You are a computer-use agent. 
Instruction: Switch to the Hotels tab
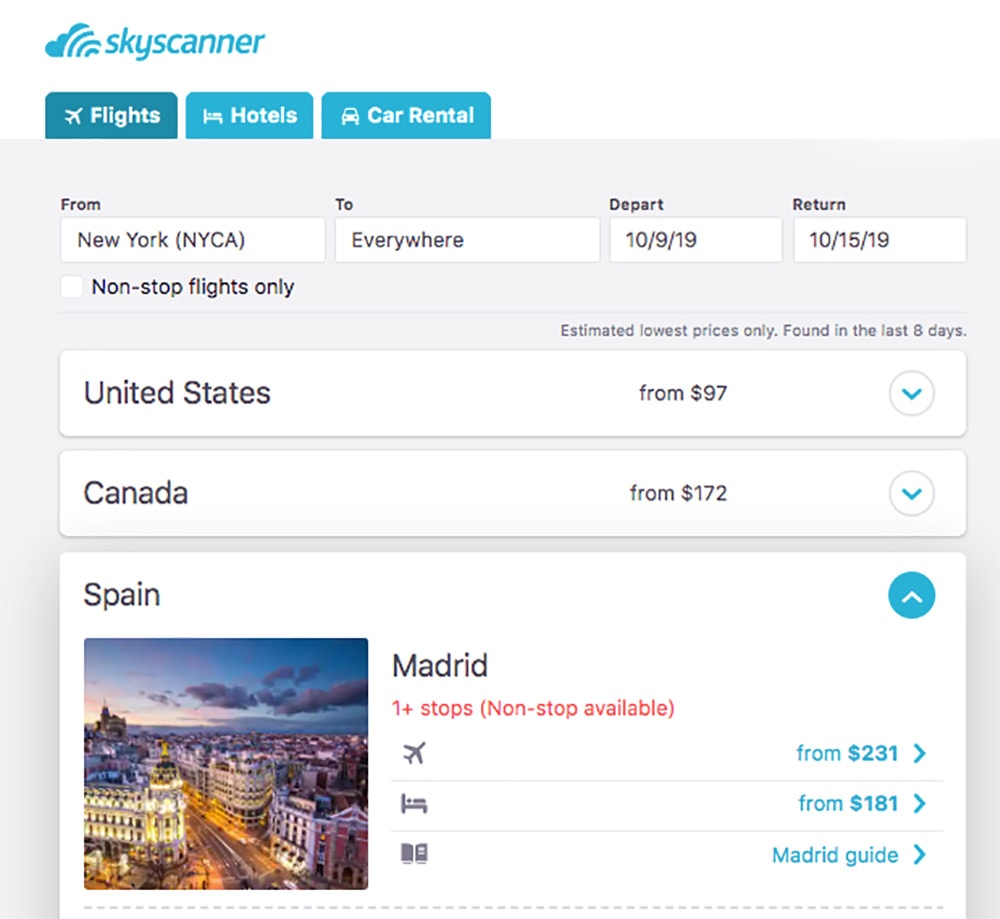[249, 116]
